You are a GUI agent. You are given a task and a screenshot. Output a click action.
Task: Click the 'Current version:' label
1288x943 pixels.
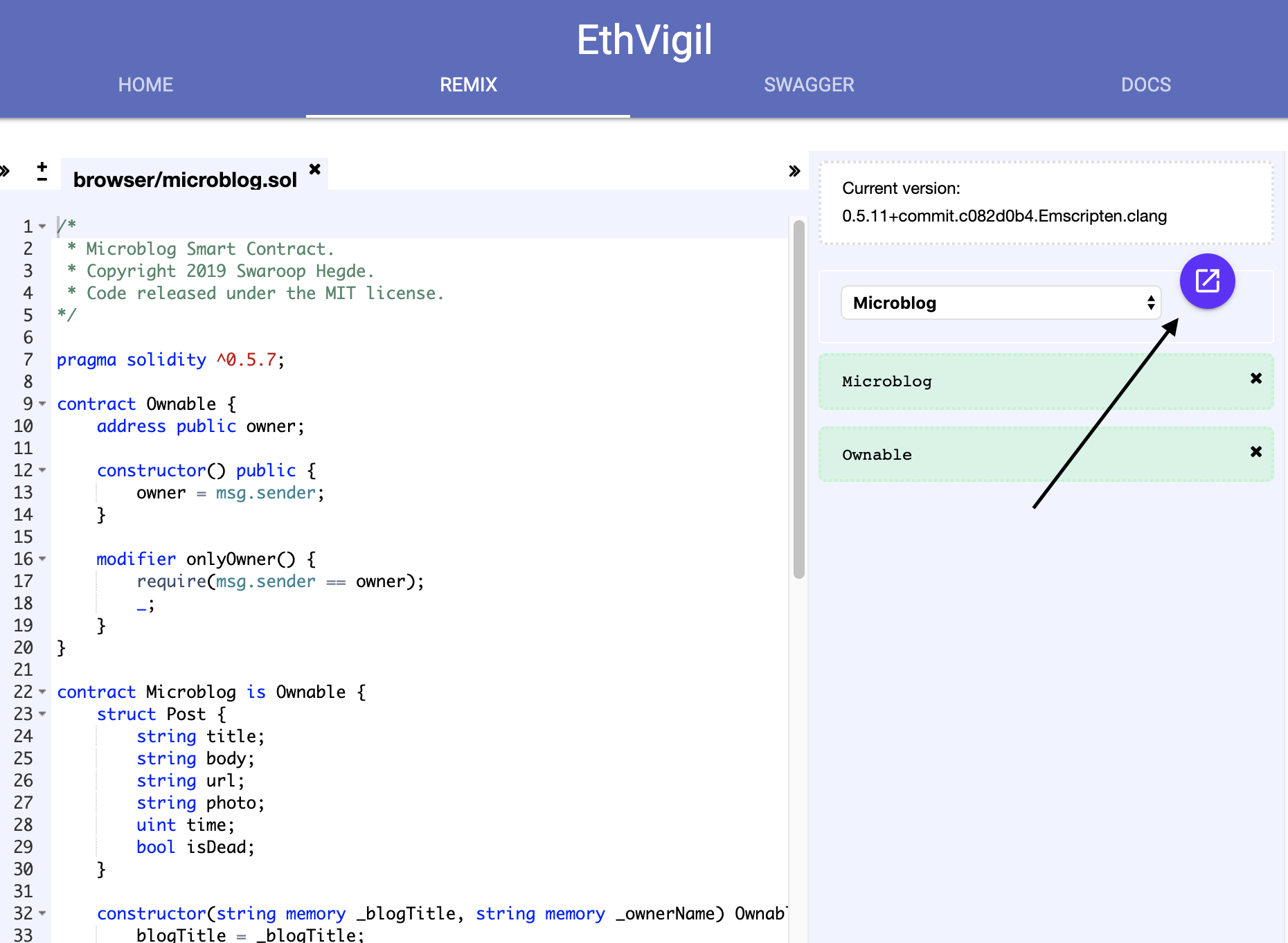[901, 188]
